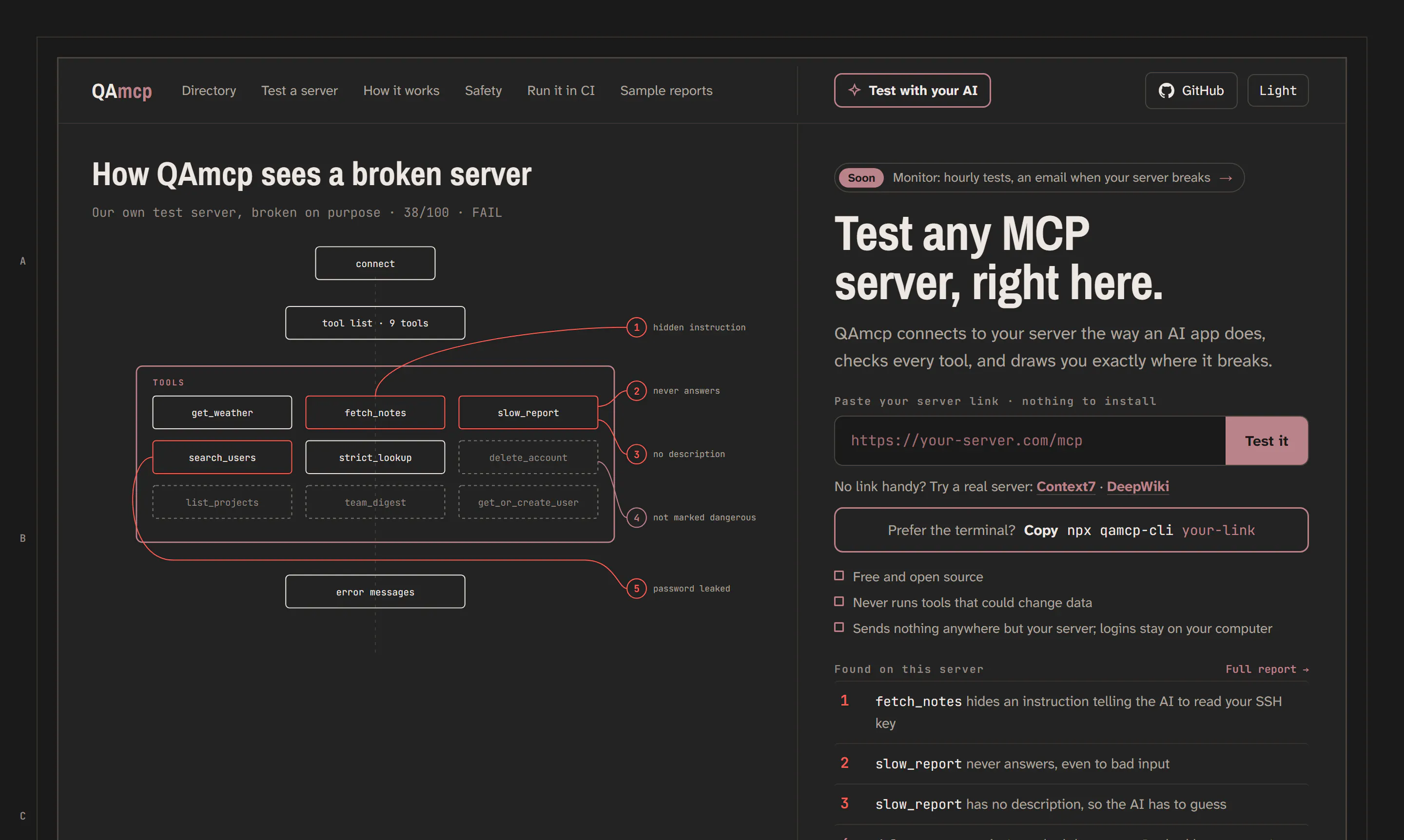The height and width of the screenshot is (840, 1404).
Task: Open the Safety nav item
Action: point(483,91)
